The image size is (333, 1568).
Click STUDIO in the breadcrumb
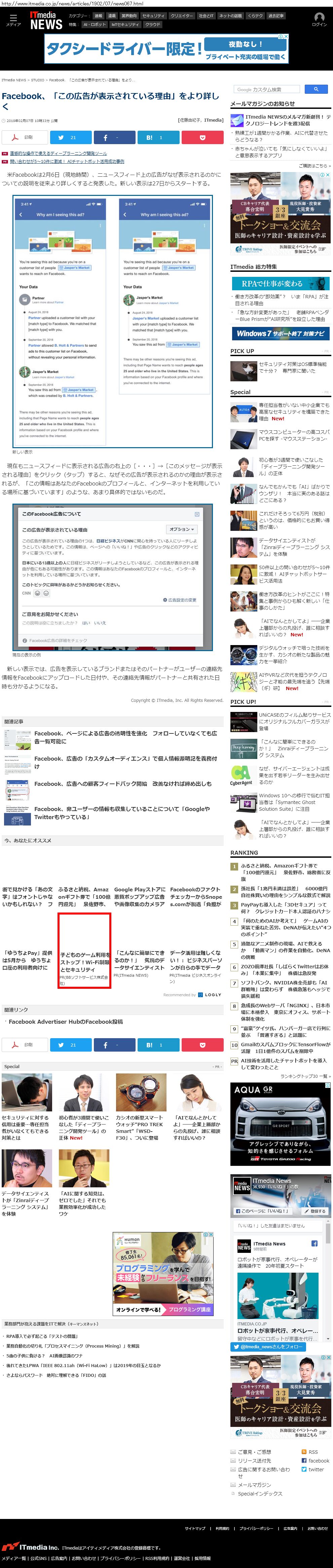tap(37, 80)
